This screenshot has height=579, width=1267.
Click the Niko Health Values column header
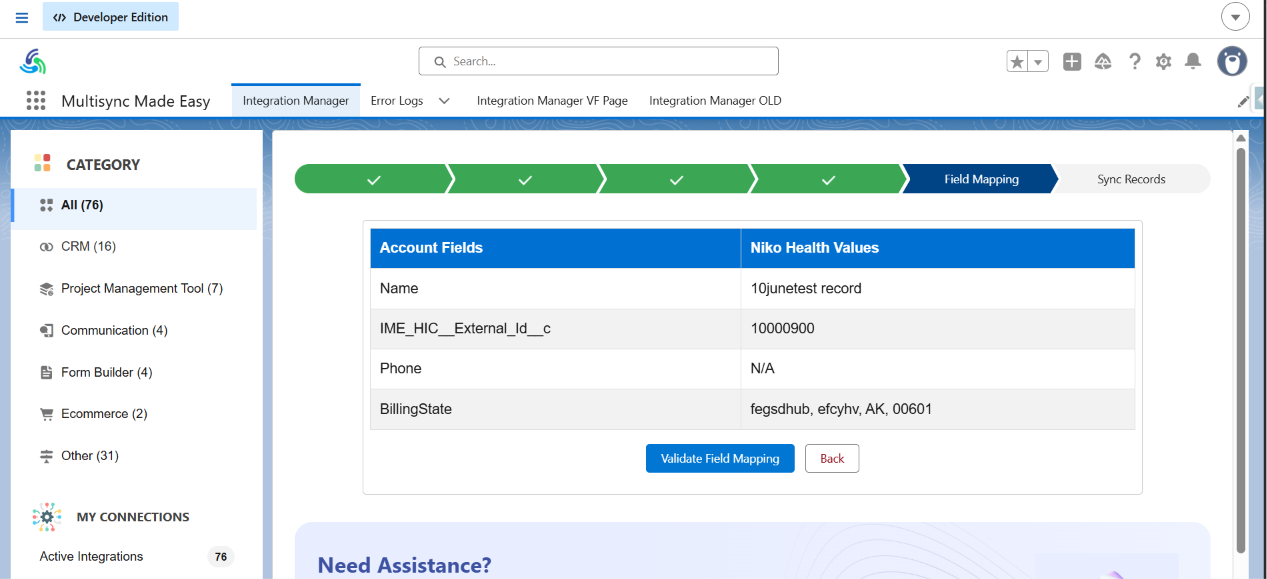click(x=938, y=248)
